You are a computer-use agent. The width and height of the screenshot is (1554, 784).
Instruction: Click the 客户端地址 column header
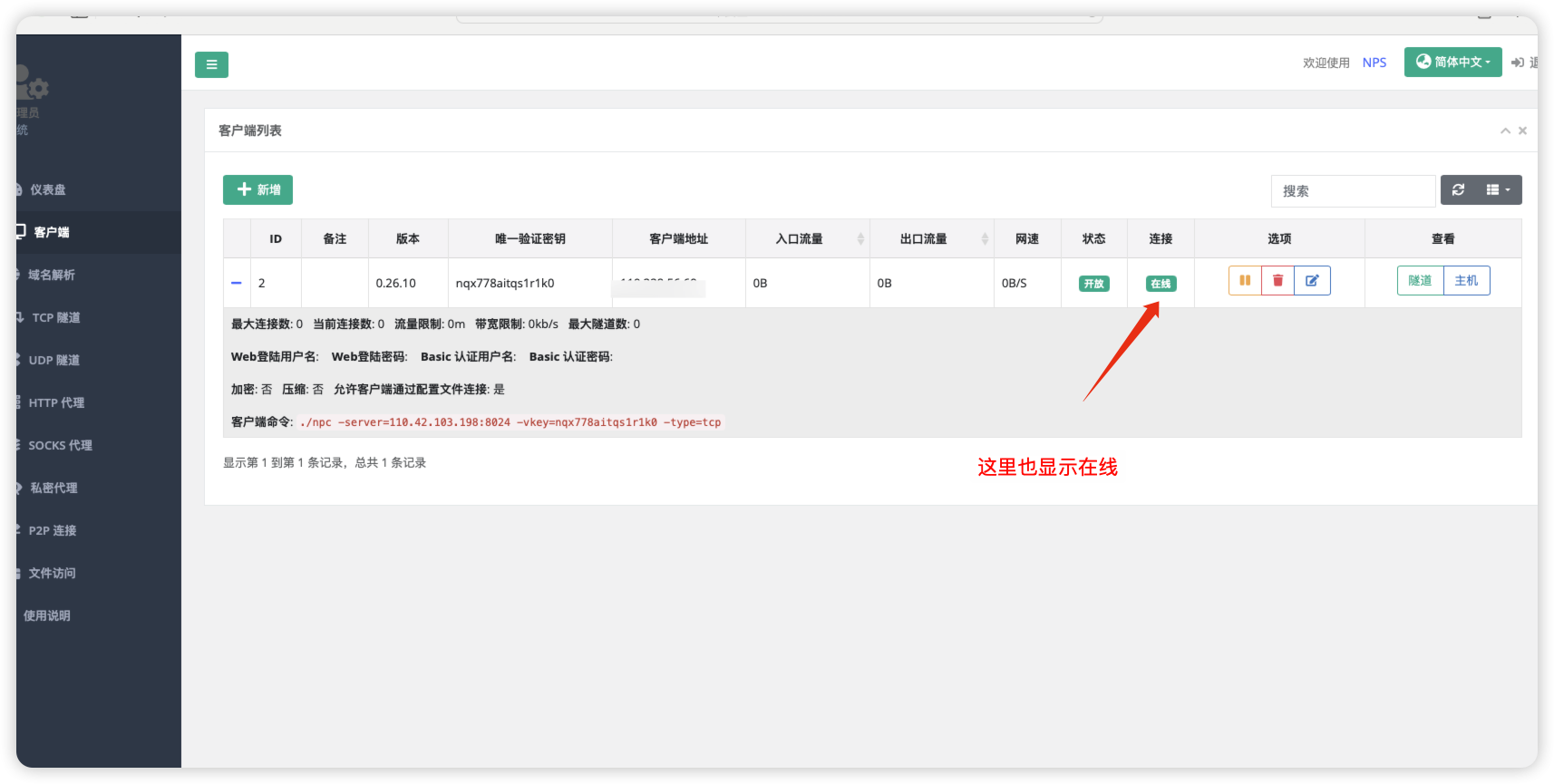click(678, 238)
